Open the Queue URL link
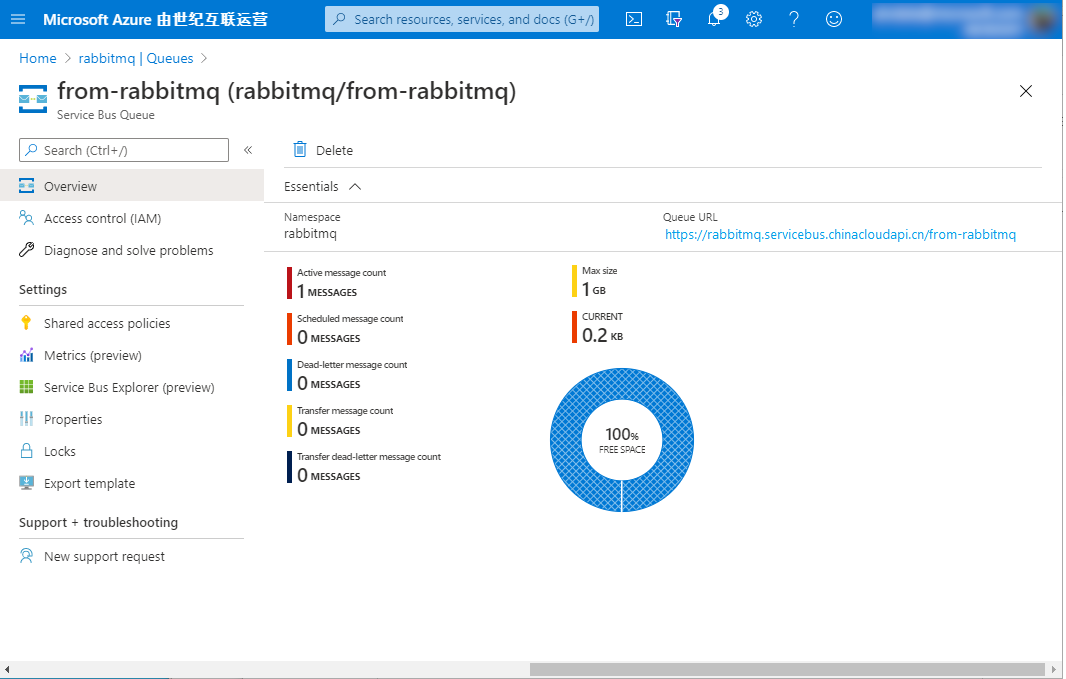 click(x=840, y=235)
